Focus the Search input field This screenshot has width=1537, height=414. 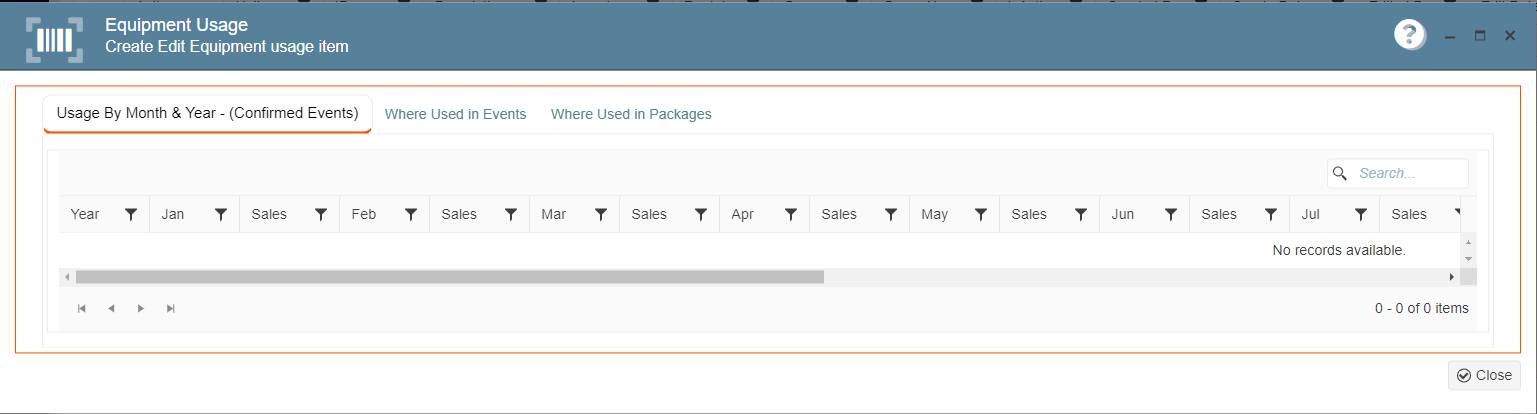click(1398, 173)
